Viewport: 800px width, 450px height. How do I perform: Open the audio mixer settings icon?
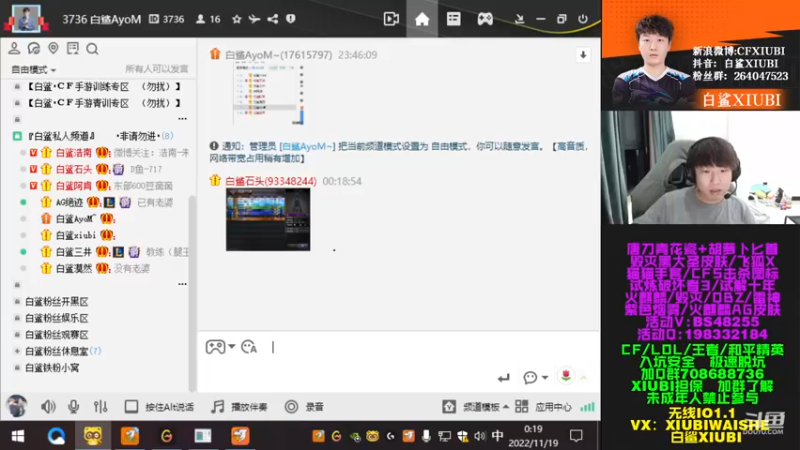click(x=101, y=407)
